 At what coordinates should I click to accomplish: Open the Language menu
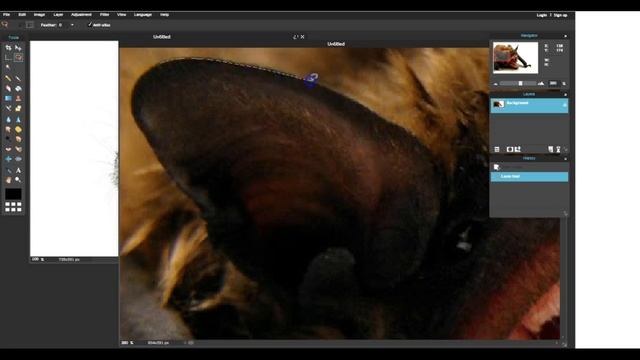[143, 15]
